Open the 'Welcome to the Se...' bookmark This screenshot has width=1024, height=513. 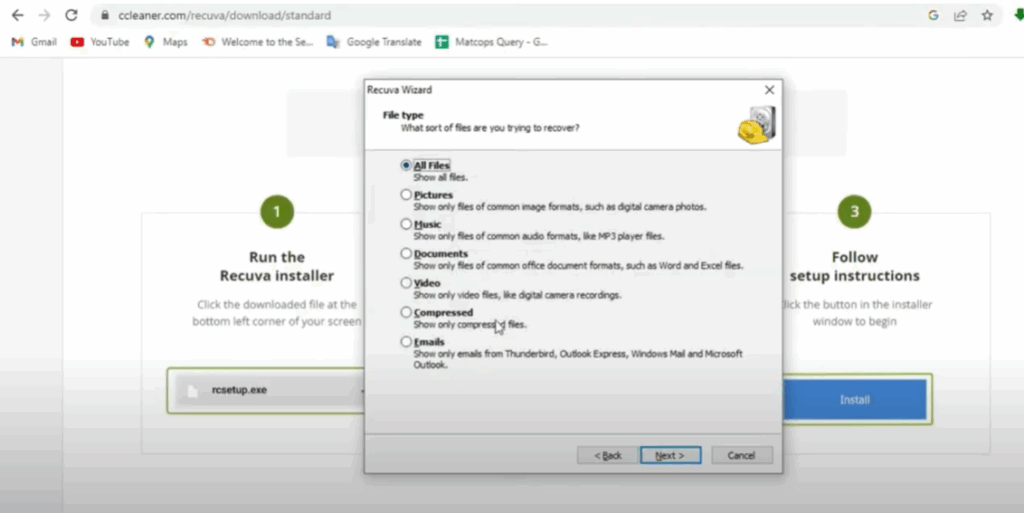click(x=257, y=42)
